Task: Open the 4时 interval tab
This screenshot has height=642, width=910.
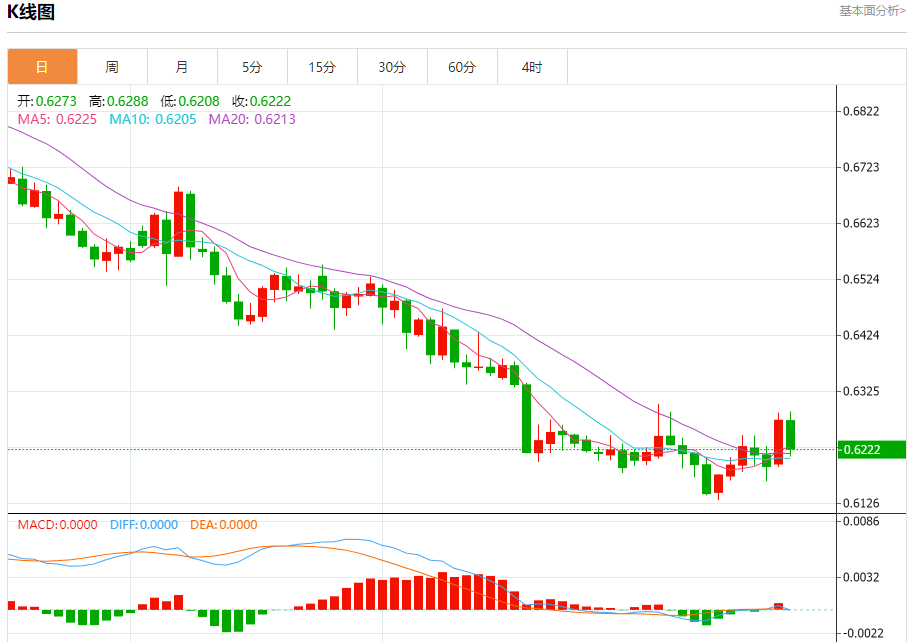Action: click(532, 67)
